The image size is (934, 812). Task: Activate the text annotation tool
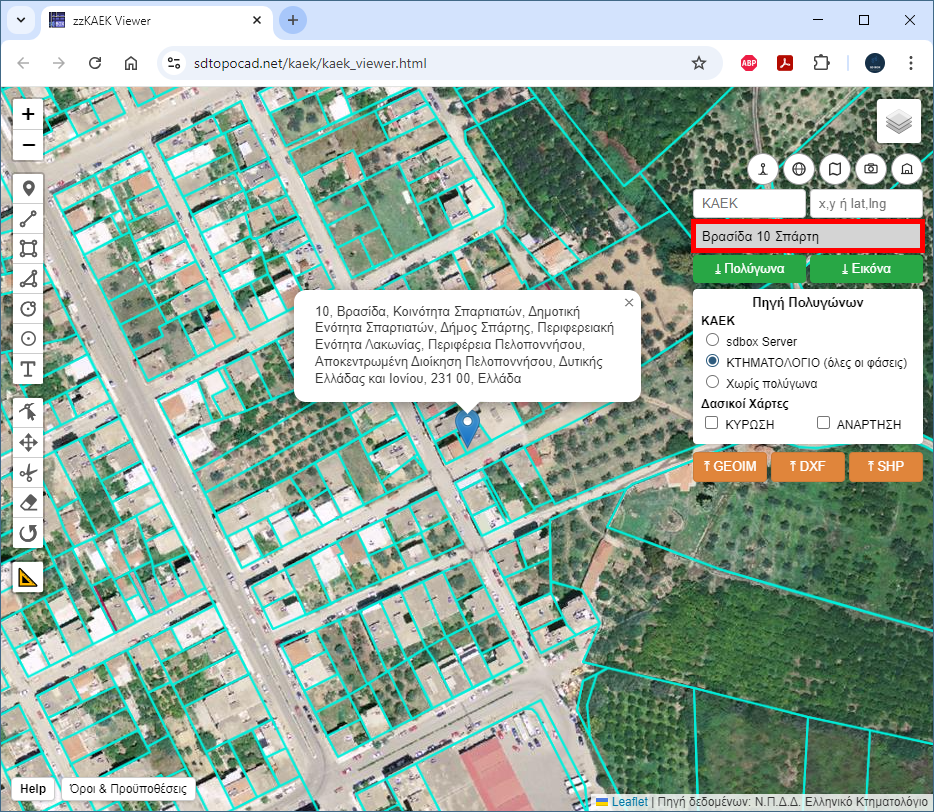pos(28,369)
